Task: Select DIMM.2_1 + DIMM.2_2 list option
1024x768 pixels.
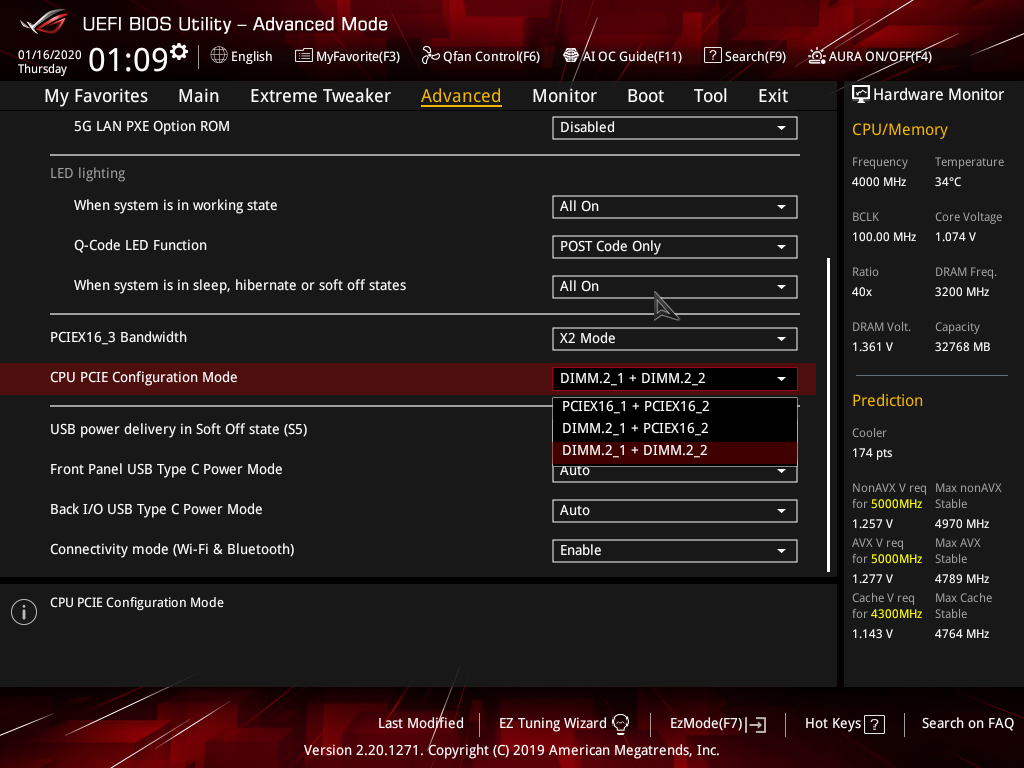Action: click(x=675, y=451)
